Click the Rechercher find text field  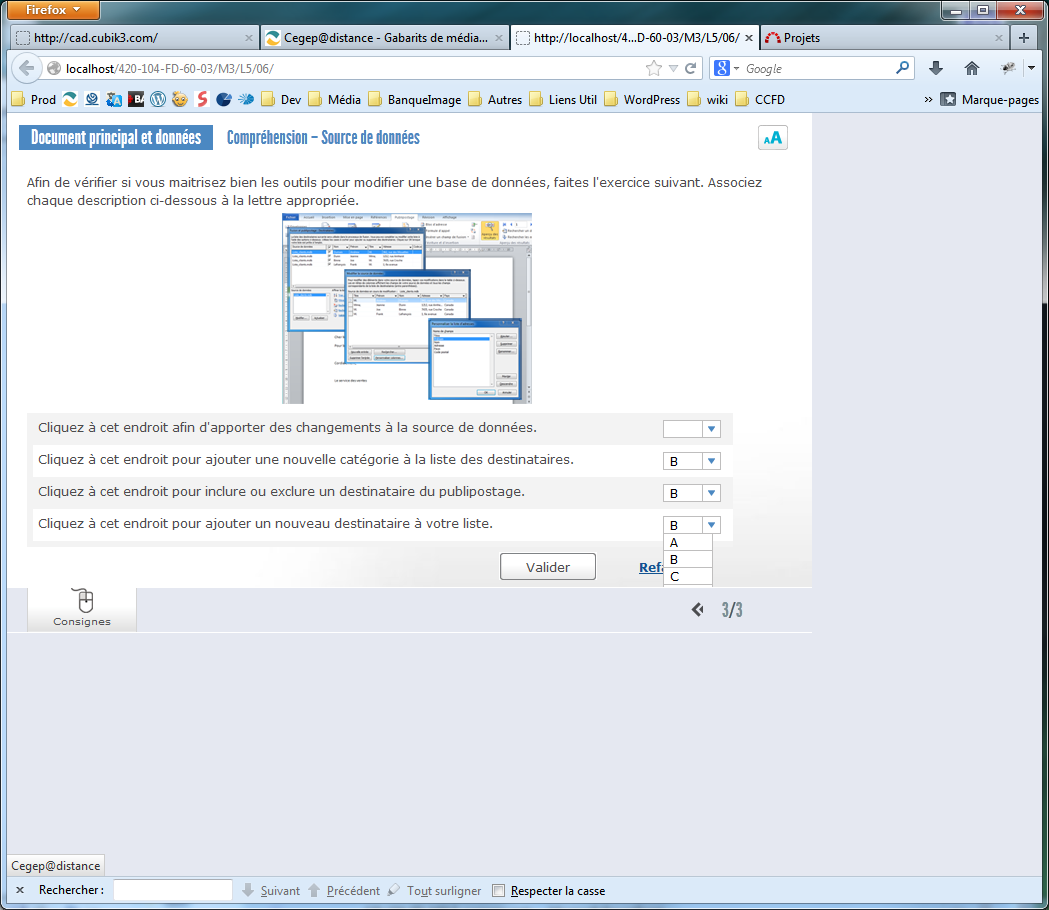[x=172, y=890]
